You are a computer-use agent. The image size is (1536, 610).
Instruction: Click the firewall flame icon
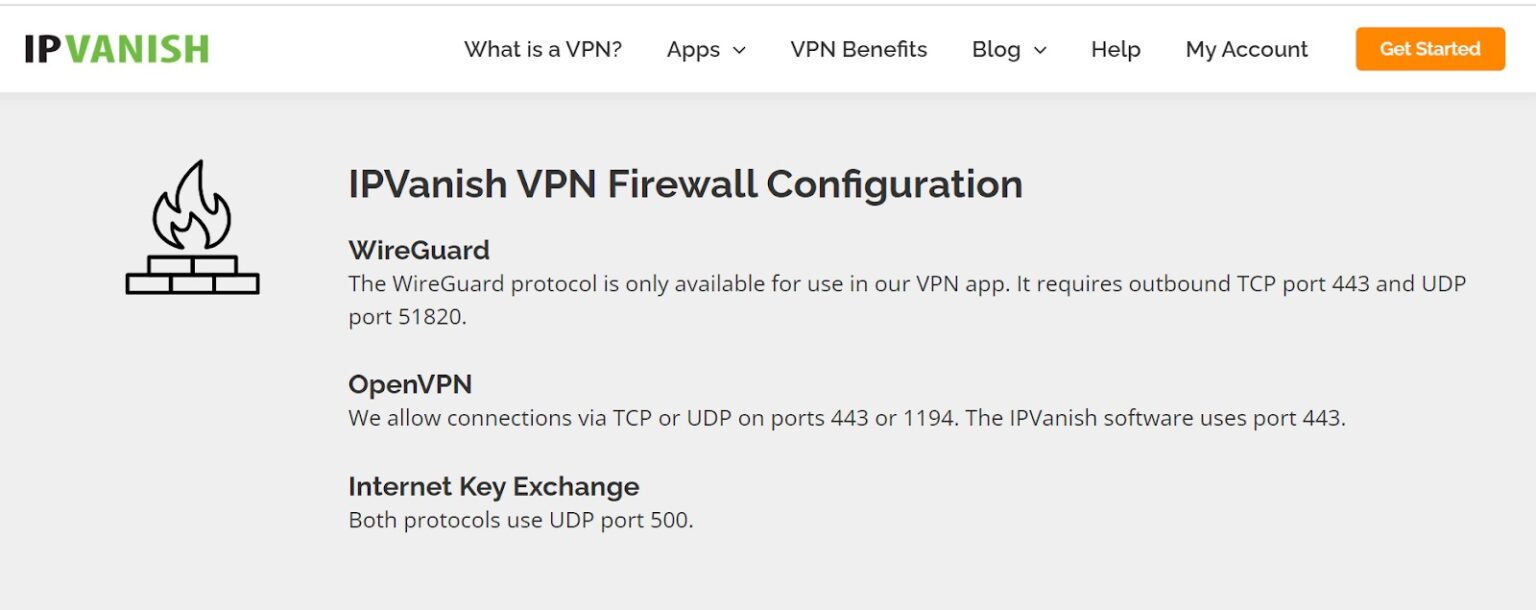[x=190, y=225]
